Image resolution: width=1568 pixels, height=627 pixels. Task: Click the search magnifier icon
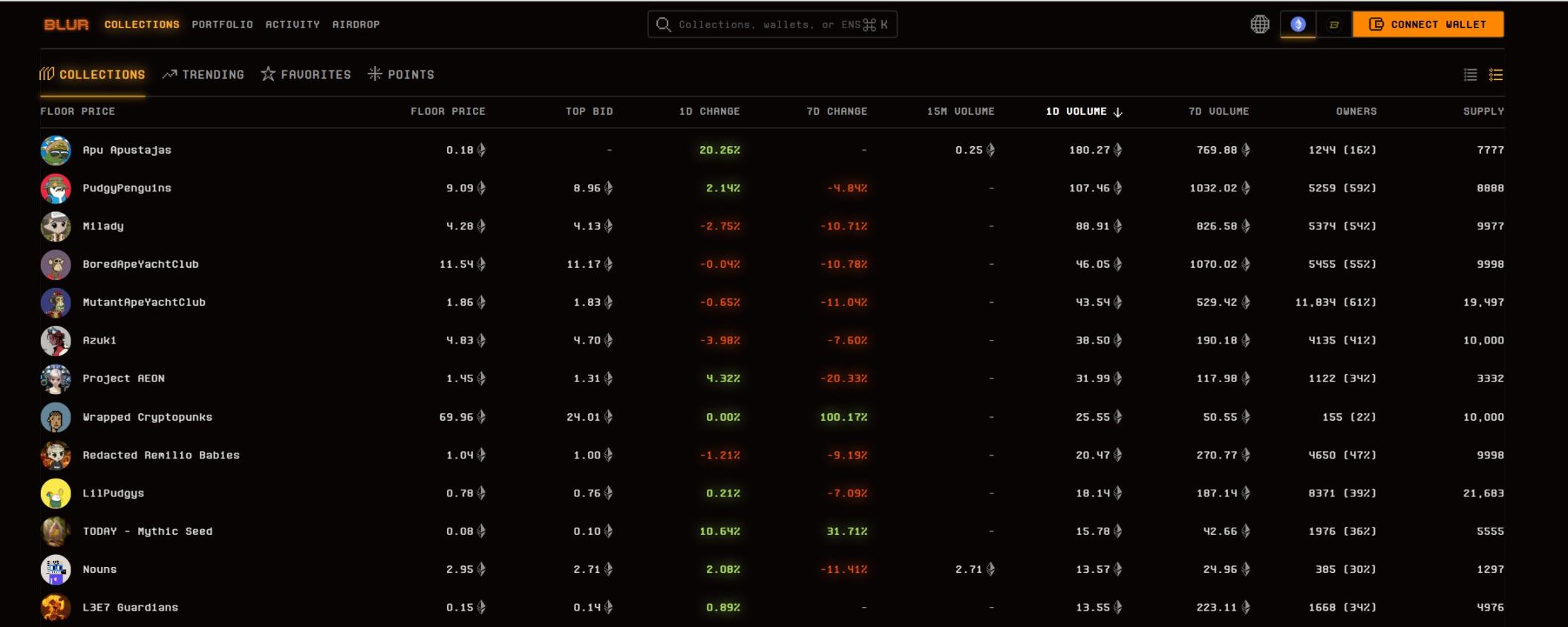(663, 24)
